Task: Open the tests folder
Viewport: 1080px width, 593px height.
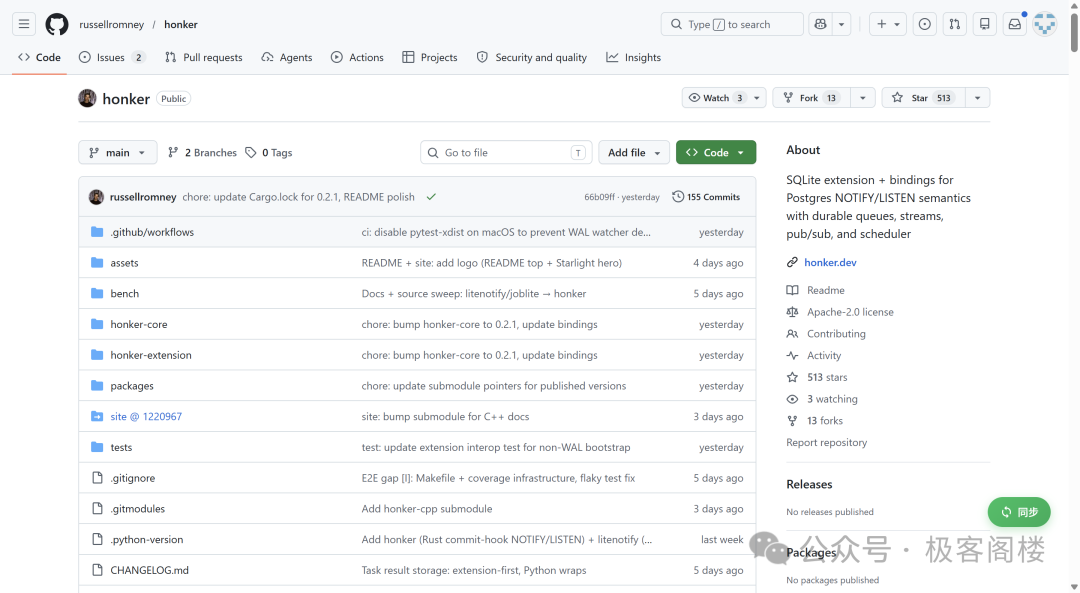Action: pos(121,448)
